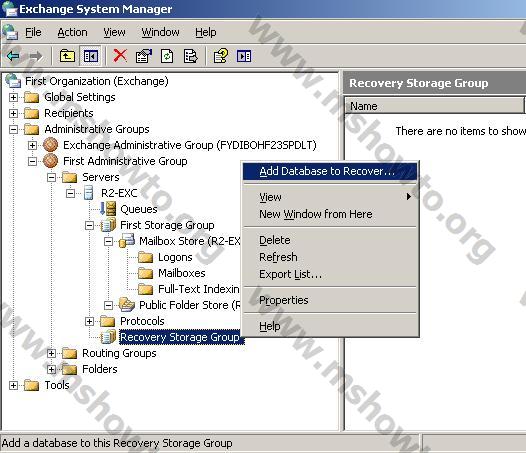Toggle the Show/Hide Console Tree icon
This screenshot has width=526, height=453.
click(91, 56)
